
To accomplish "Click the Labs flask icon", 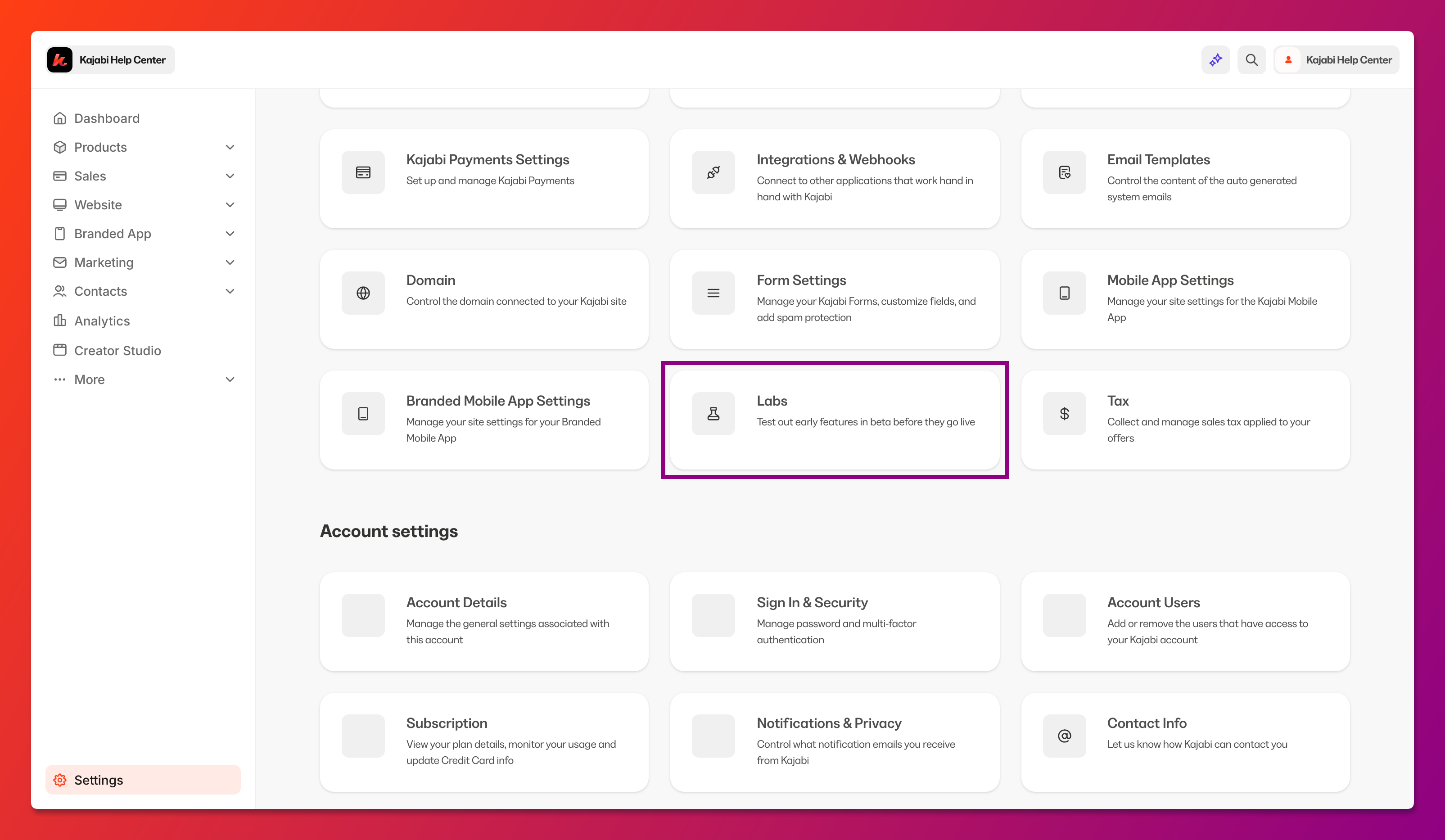I will (x=713, y=413).
